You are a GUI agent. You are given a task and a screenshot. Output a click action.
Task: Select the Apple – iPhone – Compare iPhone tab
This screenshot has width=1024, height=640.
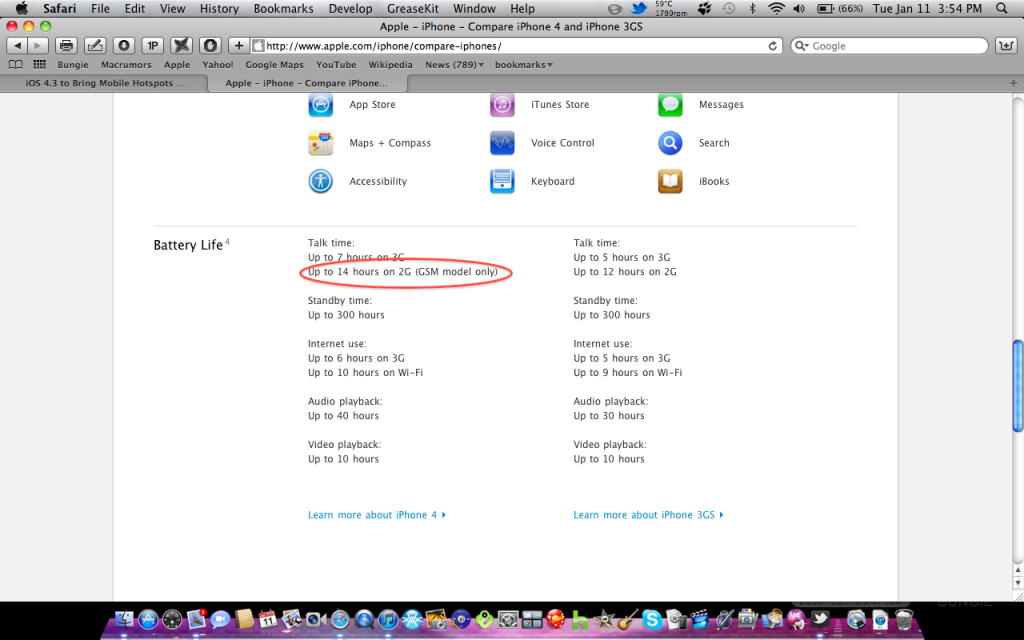coord(306,83)
